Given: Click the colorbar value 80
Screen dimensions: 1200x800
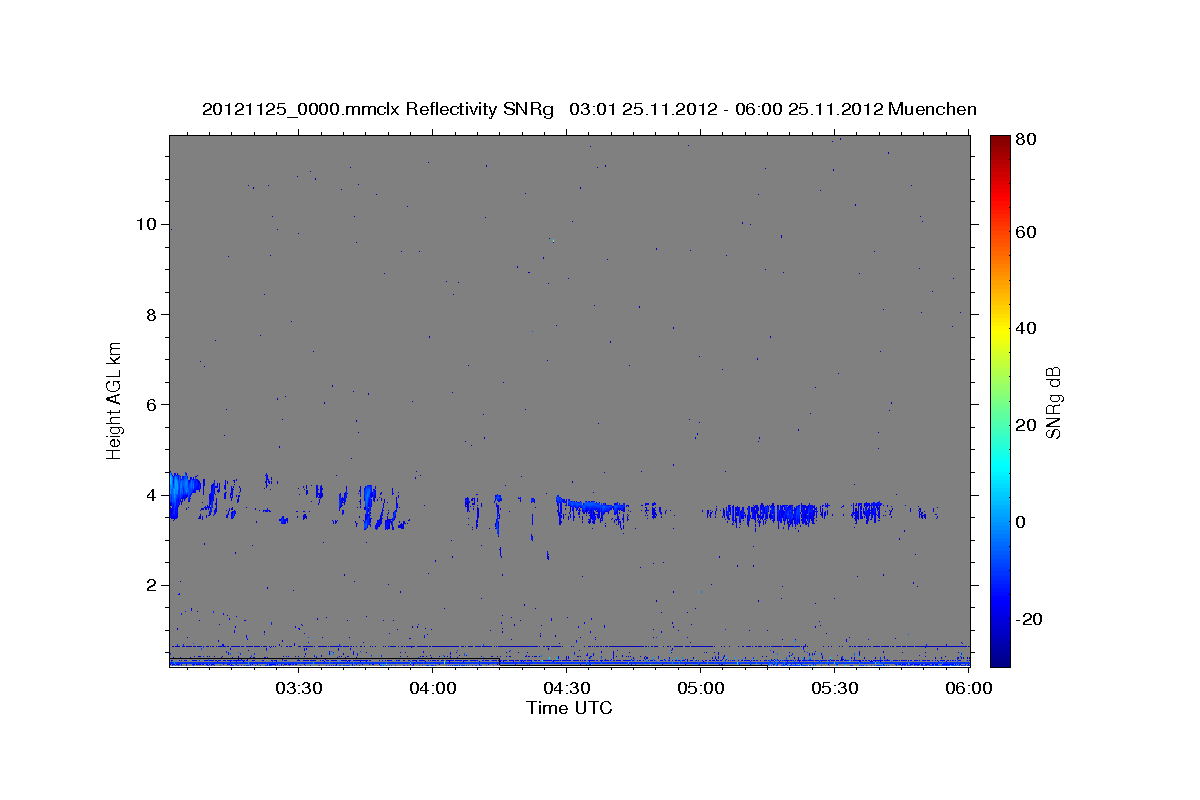Looking at the screenshot, I should coord(1026,140).
